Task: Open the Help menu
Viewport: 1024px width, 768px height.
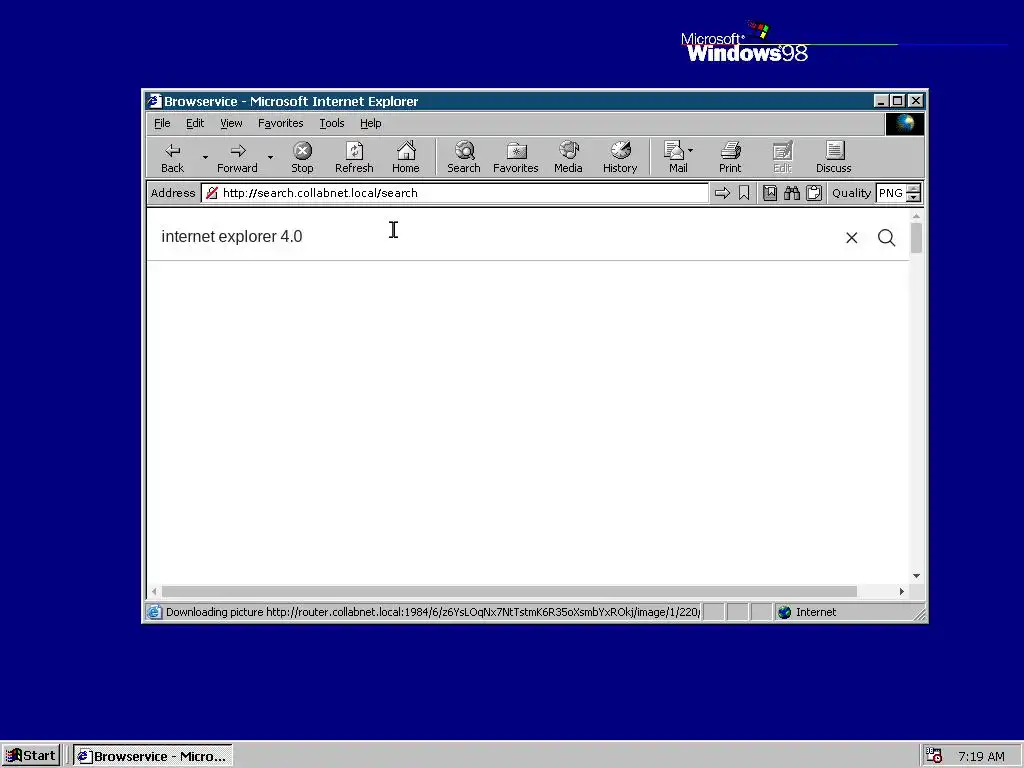Action: [x=370, y=123]
